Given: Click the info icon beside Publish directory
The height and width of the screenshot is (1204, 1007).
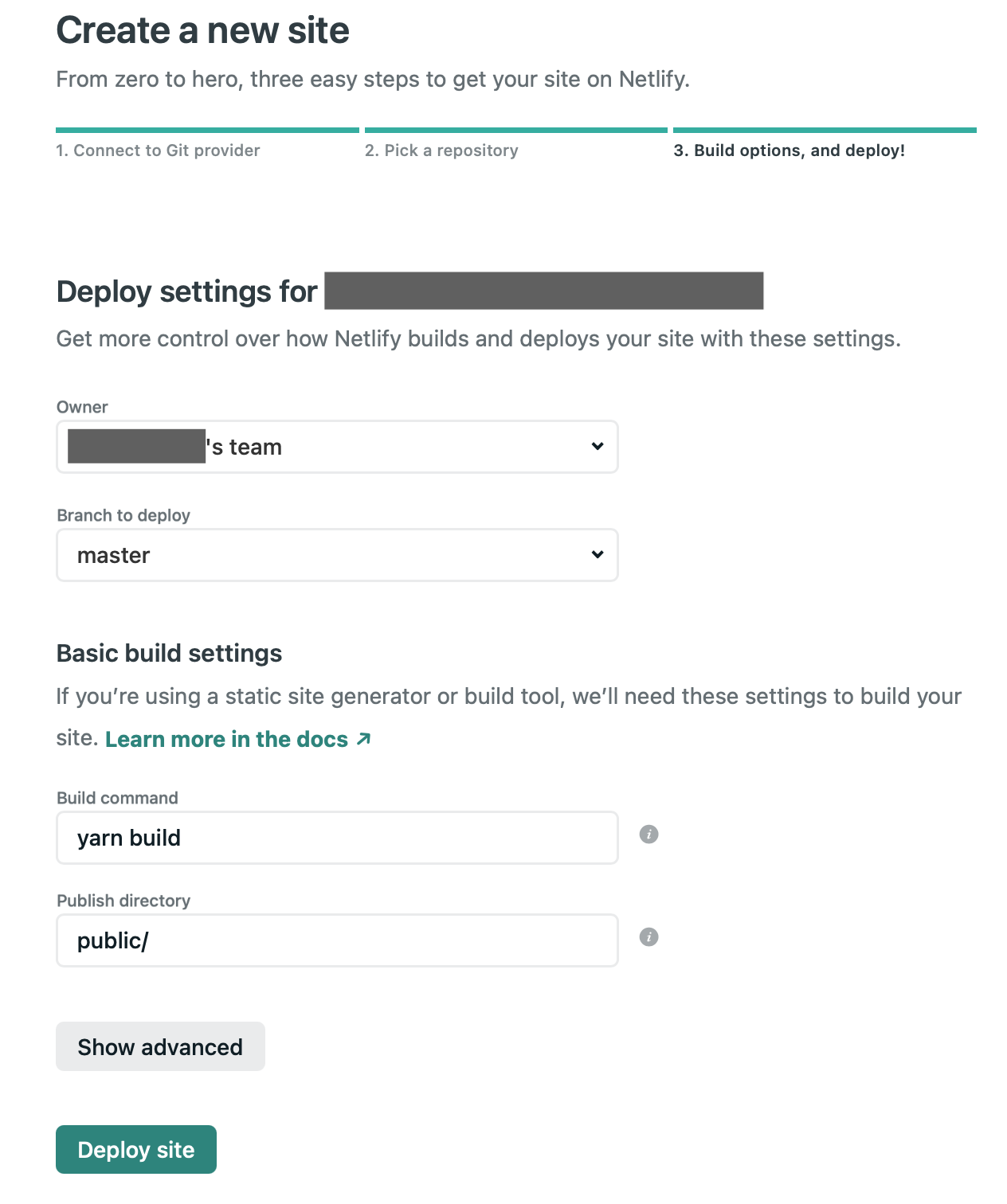Looking at the screenshot, I should pos(648,937).
